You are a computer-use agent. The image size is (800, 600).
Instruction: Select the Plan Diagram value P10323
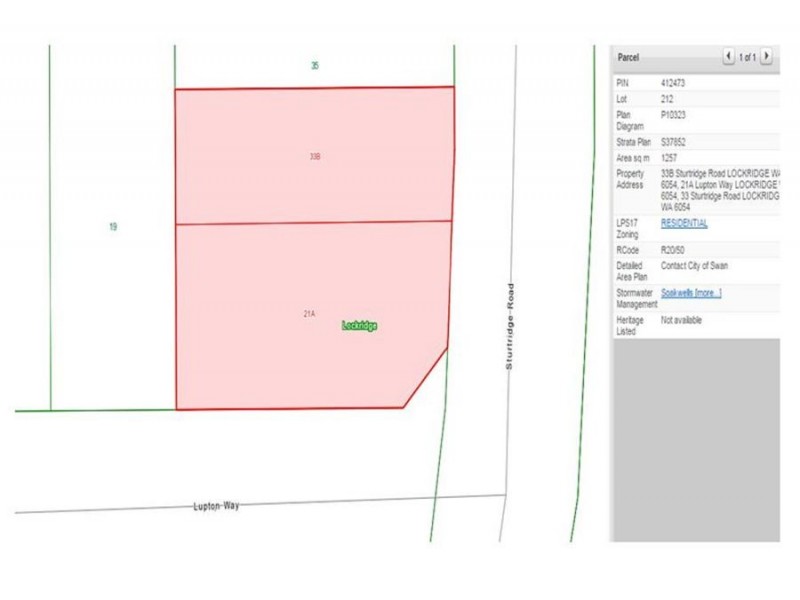point(673,115)
